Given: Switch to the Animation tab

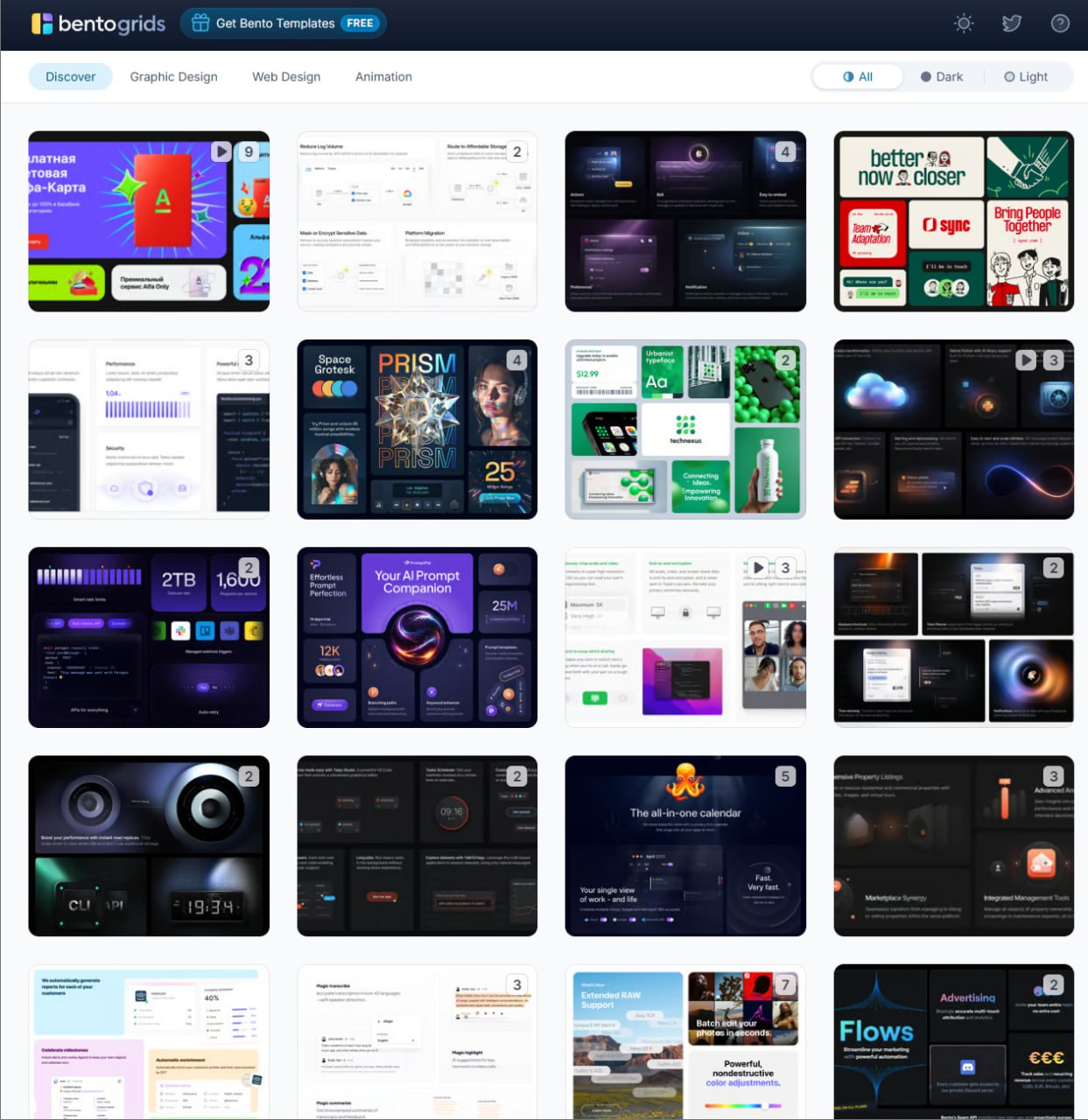Looking at the screenshot, I should coord(383,77).
